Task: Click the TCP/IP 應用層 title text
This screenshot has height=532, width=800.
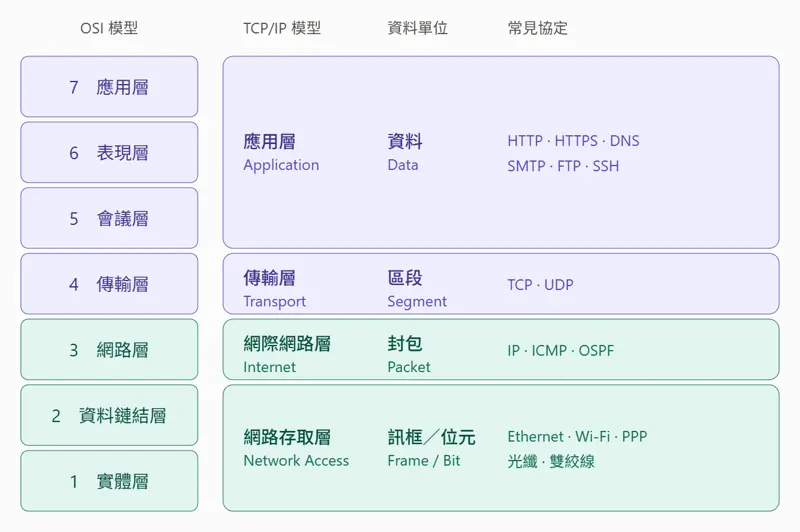Action: click(269, 141)
